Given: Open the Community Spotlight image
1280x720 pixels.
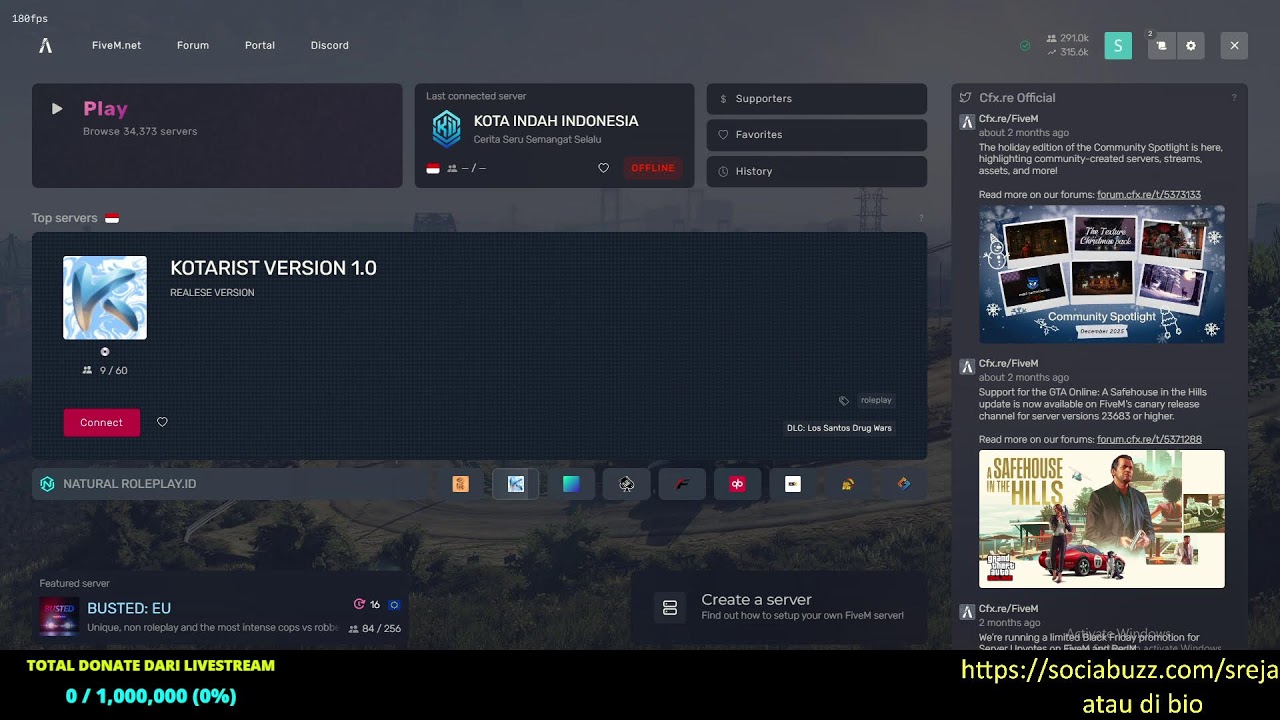Looking at the screenshot, I should point(1102,274).
